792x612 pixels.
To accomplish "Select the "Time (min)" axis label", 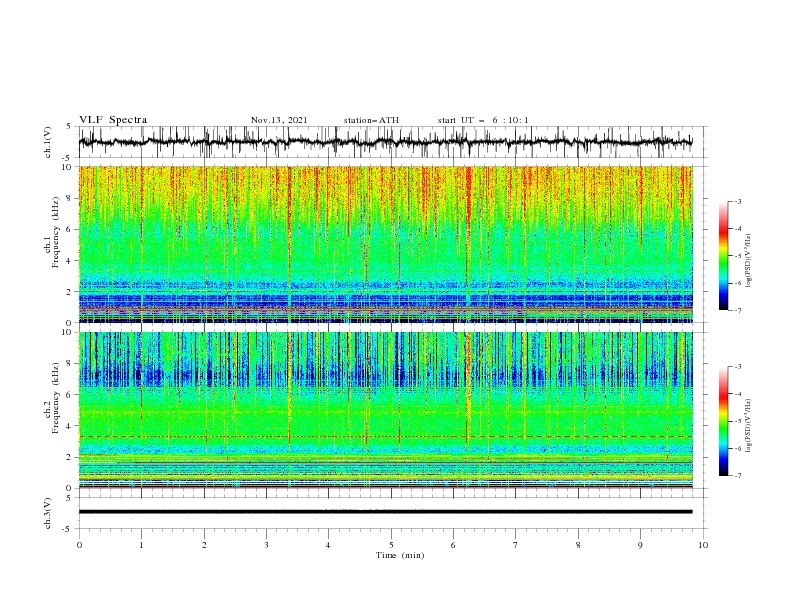I will 400,555.
